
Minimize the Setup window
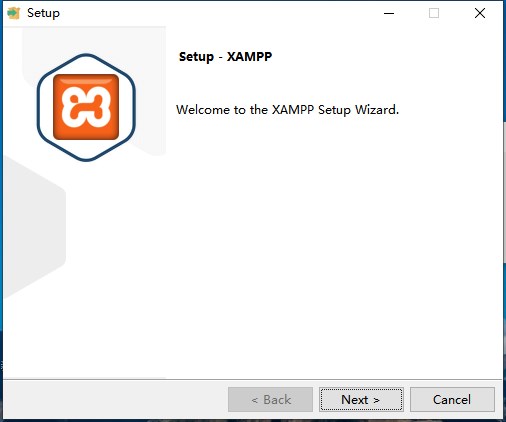(x=389, y=13)
